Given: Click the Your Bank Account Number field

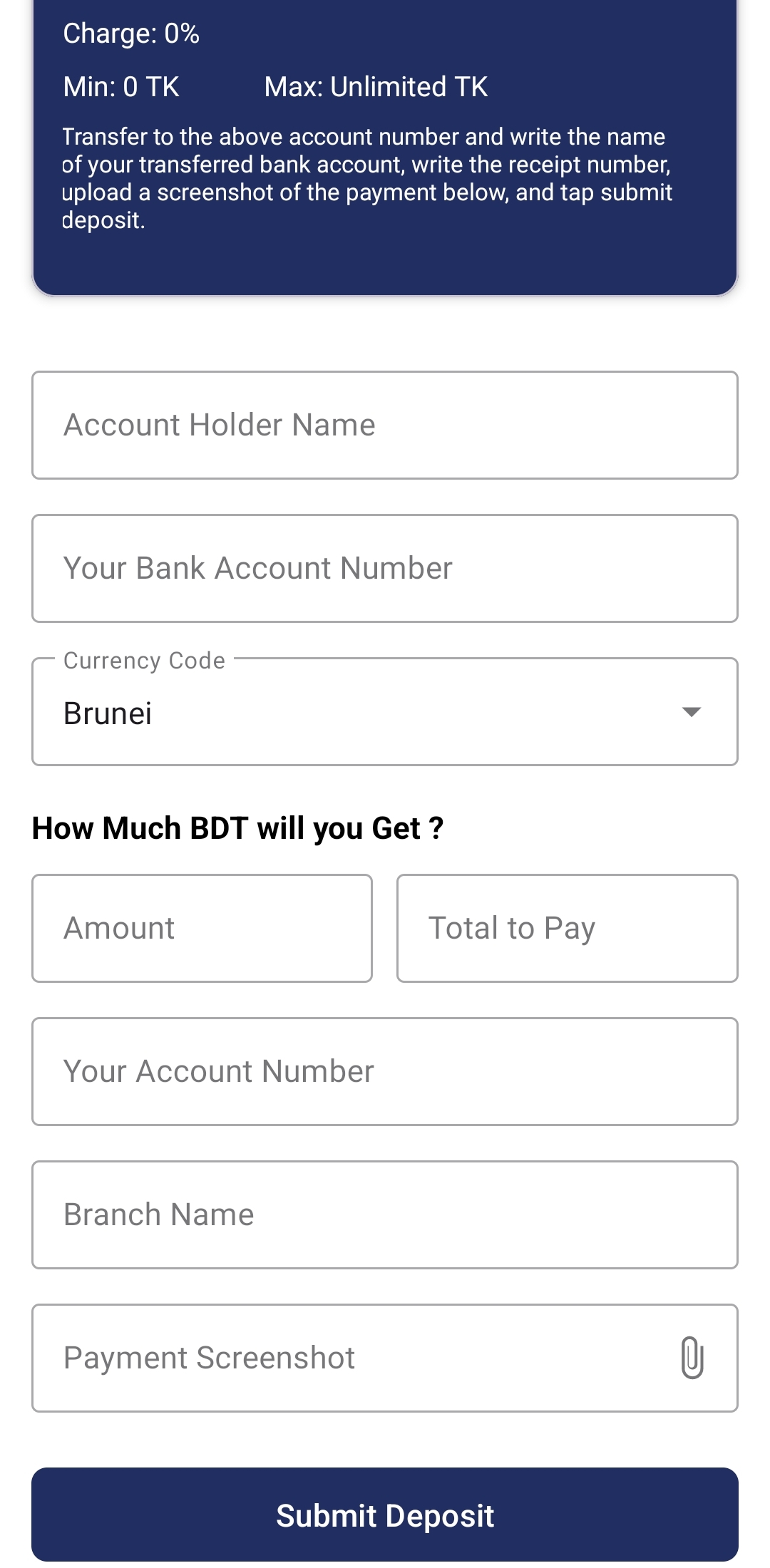Looking at the screenshot, I should (385, 569).
